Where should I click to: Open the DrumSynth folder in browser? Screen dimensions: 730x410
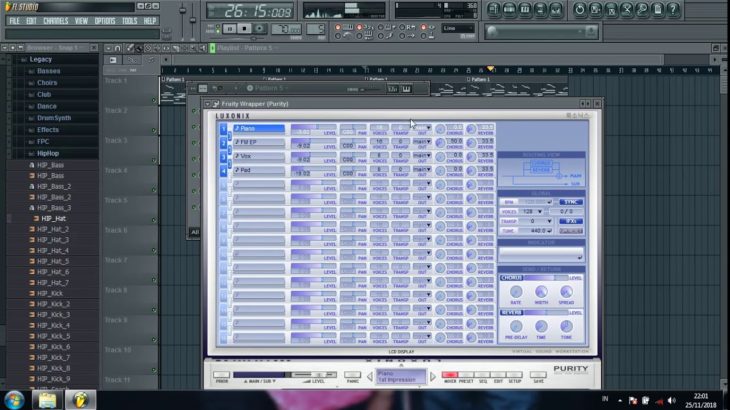(x=54, y=118)
